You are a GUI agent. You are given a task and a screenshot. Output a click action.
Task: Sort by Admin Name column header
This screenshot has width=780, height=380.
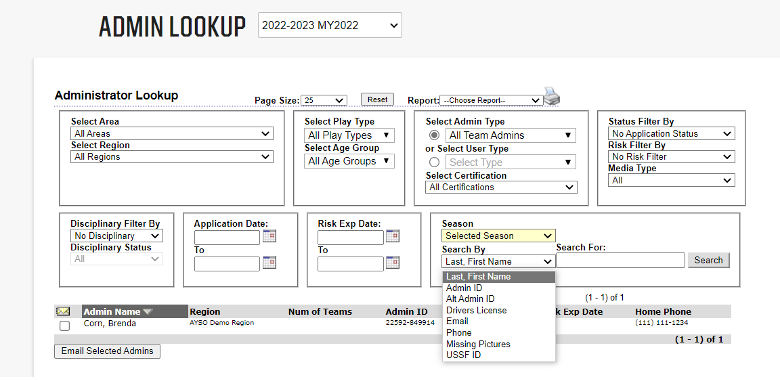tap(112, 312)
